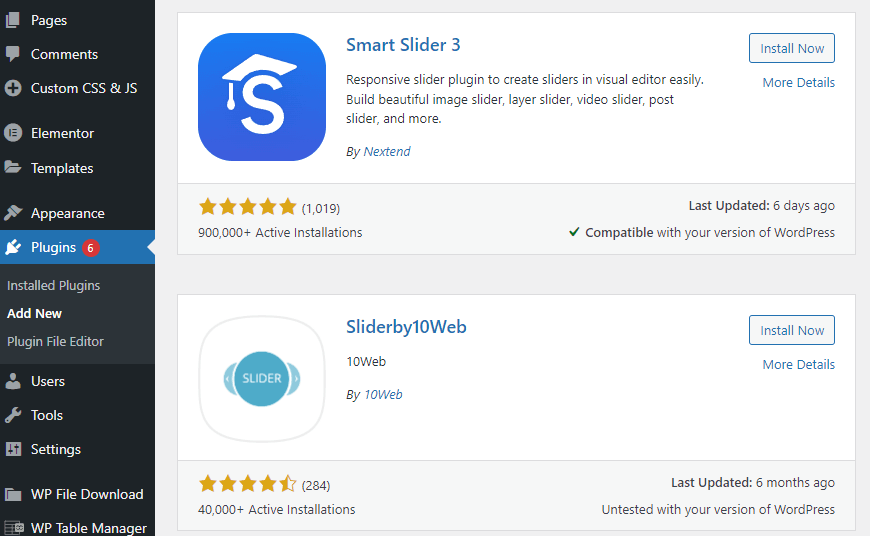Click the Pages icon in sidebar
Image resolution: width=870 pixels, height=536 pixels.
pyautogui.click(x=12, y=20)
